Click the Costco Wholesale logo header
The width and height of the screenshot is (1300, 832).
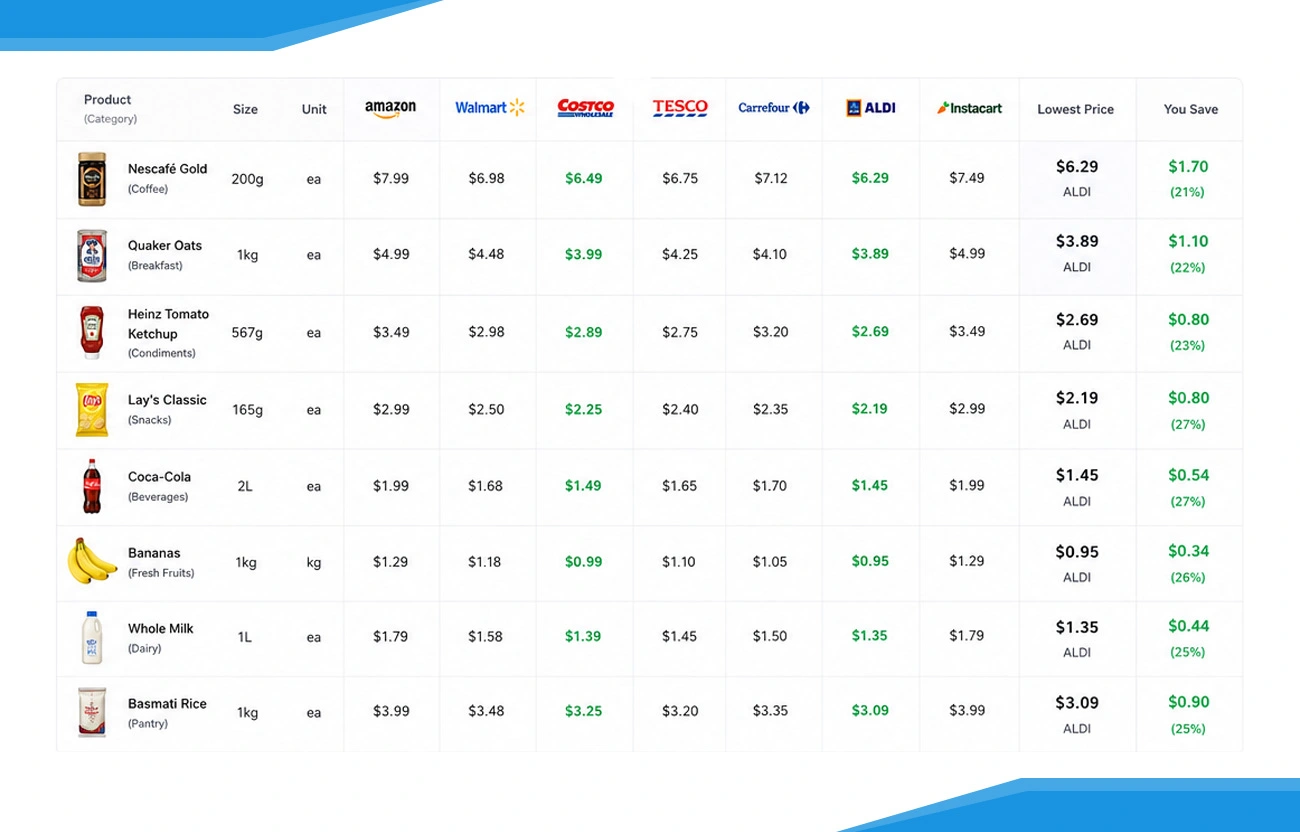click(586, 108)
